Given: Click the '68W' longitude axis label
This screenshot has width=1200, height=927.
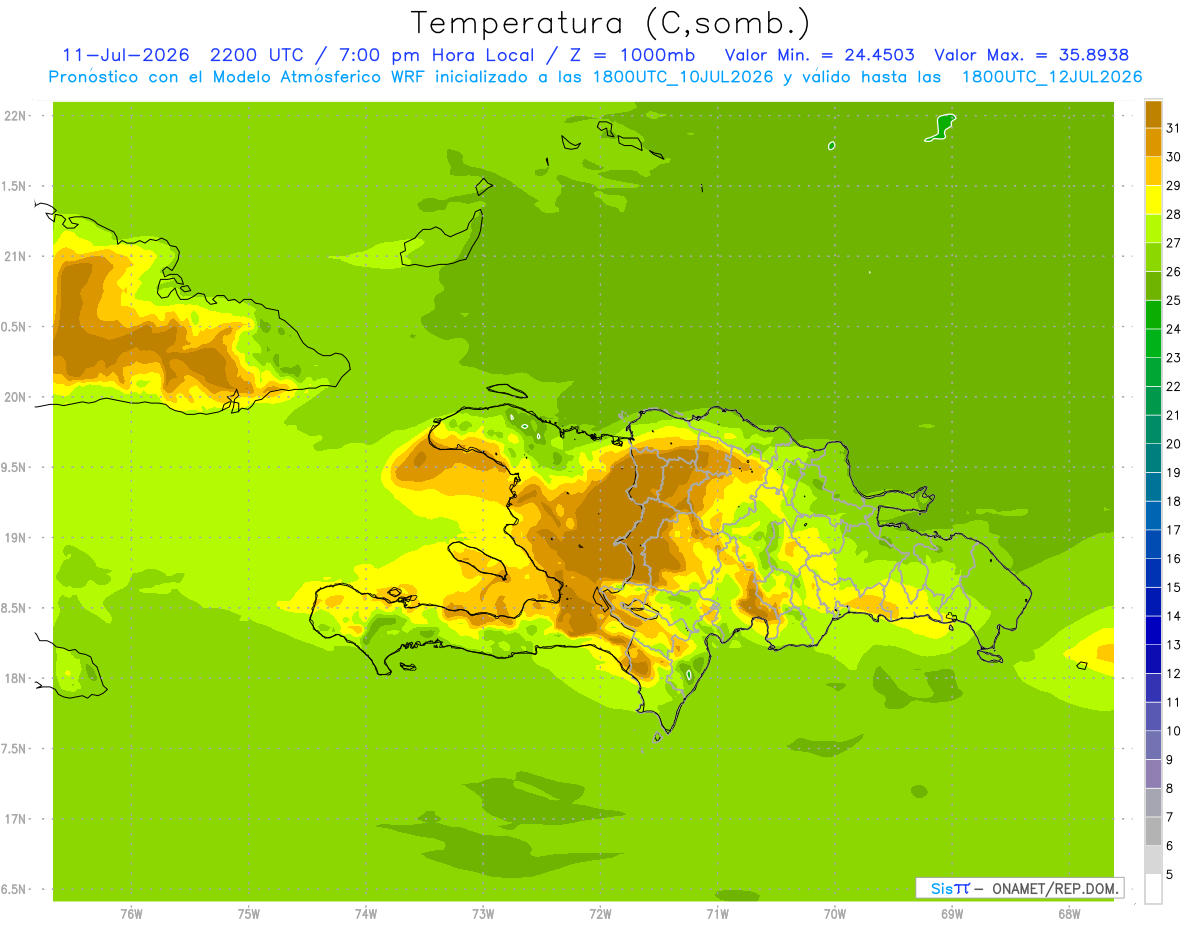Looking at the screenshot, I should [1069, 914].
